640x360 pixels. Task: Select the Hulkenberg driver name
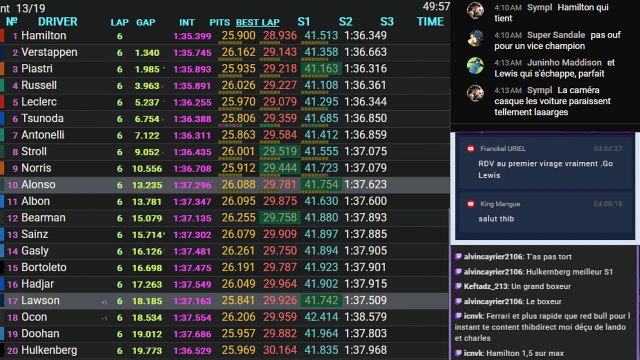(49, 350)
